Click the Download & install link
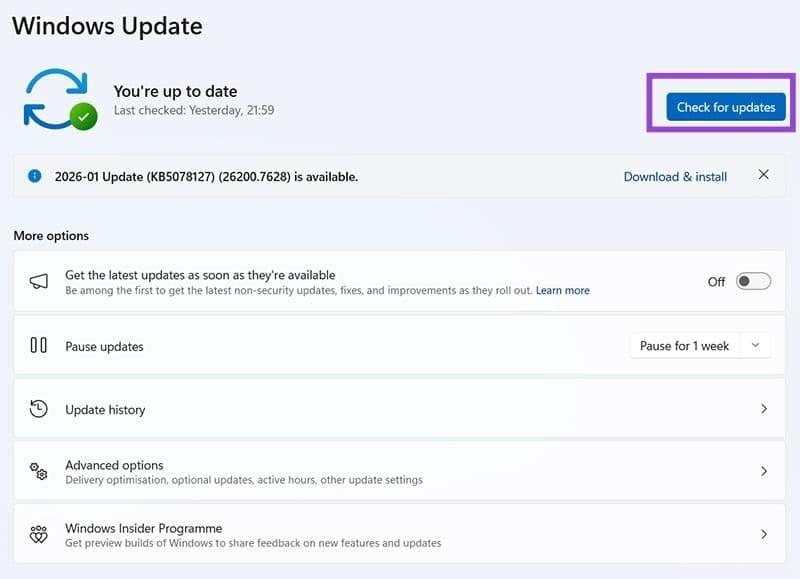The image size is (800, 579). [675, 176]
